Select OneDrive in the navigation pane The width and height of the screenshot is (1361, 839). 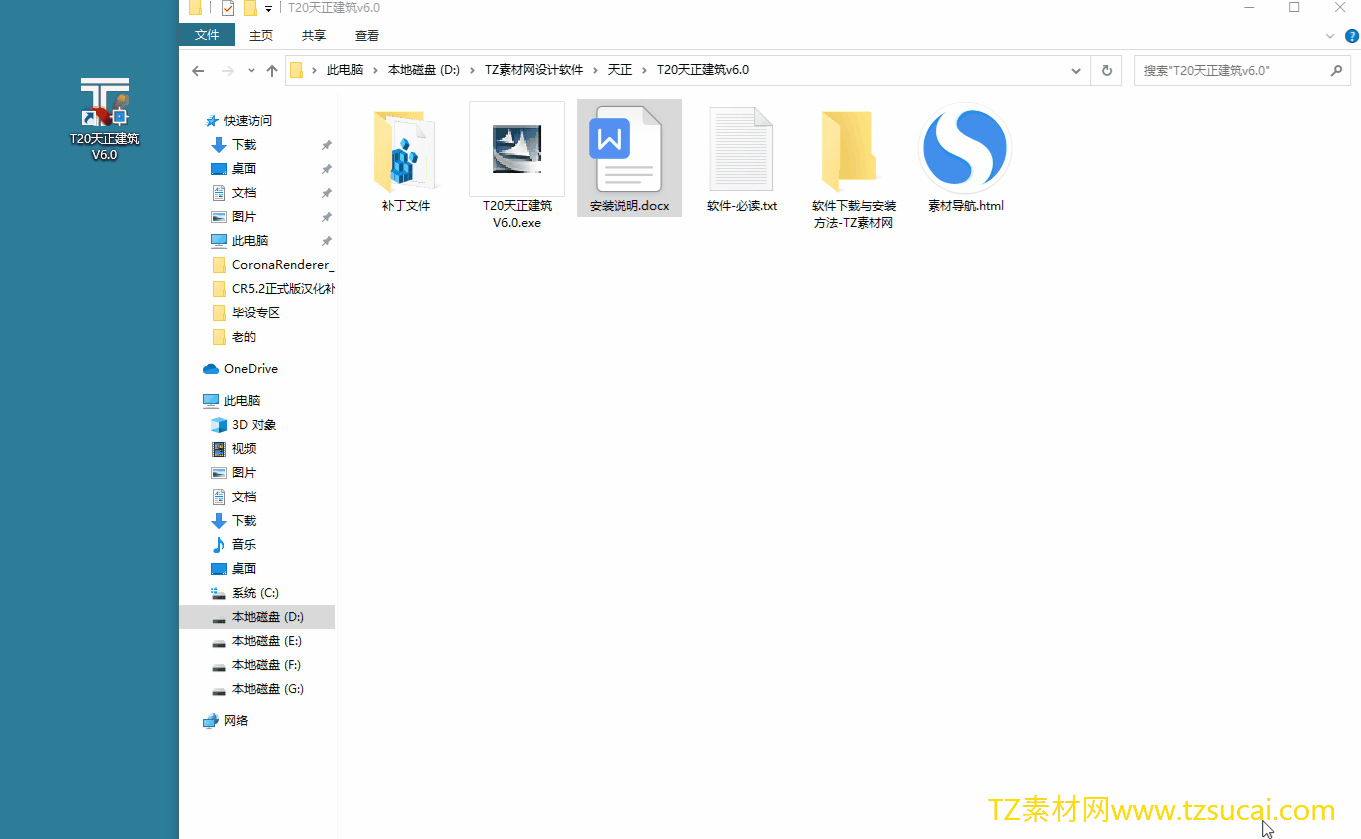[240, 369]
